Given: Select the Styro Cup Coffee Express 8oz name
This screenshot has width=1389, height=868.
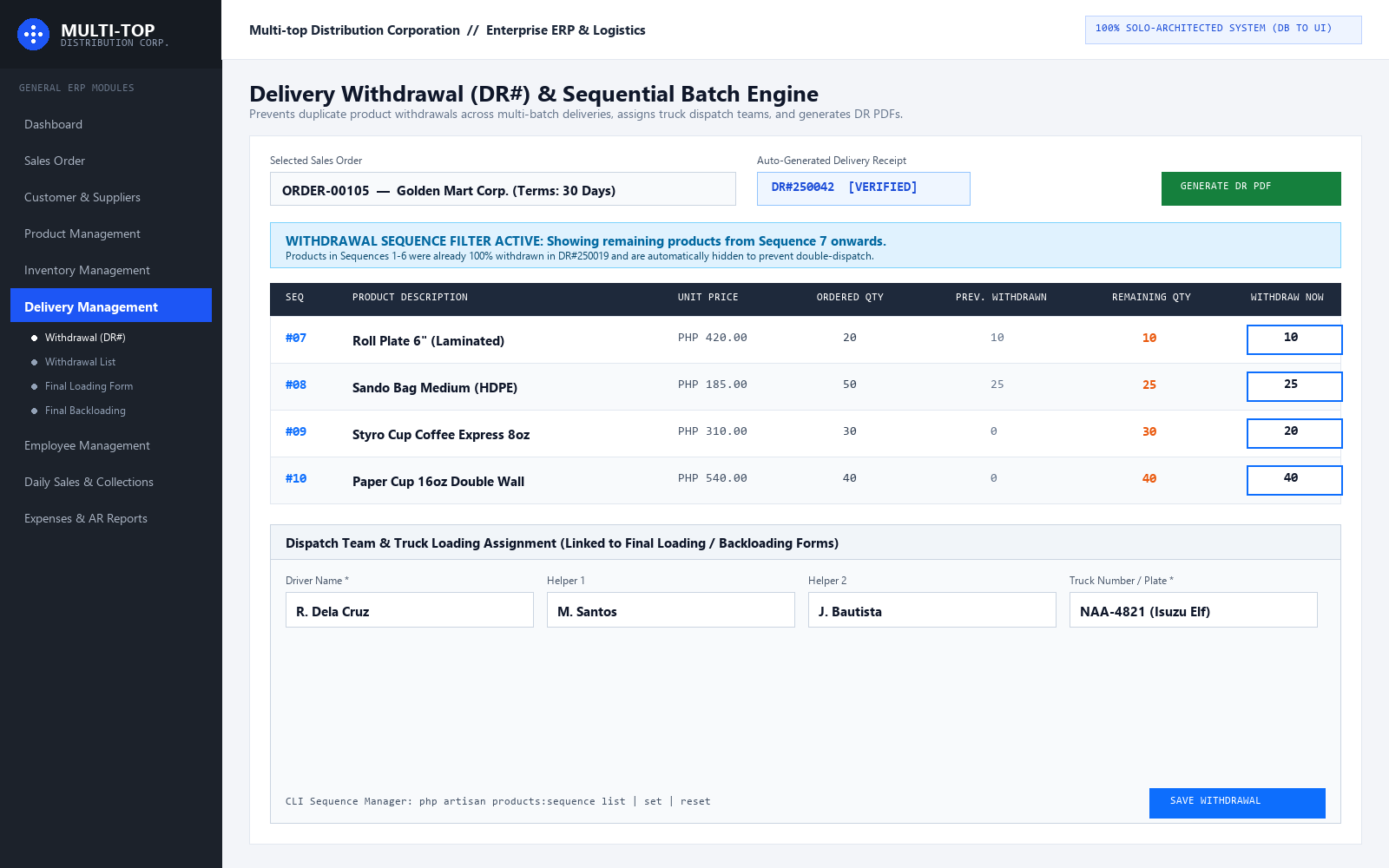Looking at the screenshot, I should (x=441, y=435).
